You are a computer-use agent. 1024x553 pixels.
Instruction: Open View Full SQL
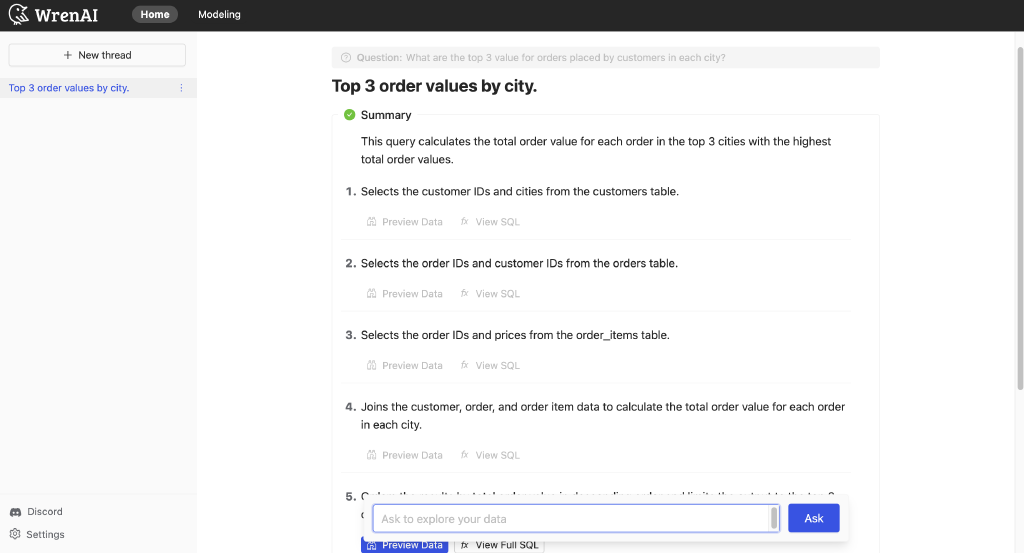(x=499, y=546)
